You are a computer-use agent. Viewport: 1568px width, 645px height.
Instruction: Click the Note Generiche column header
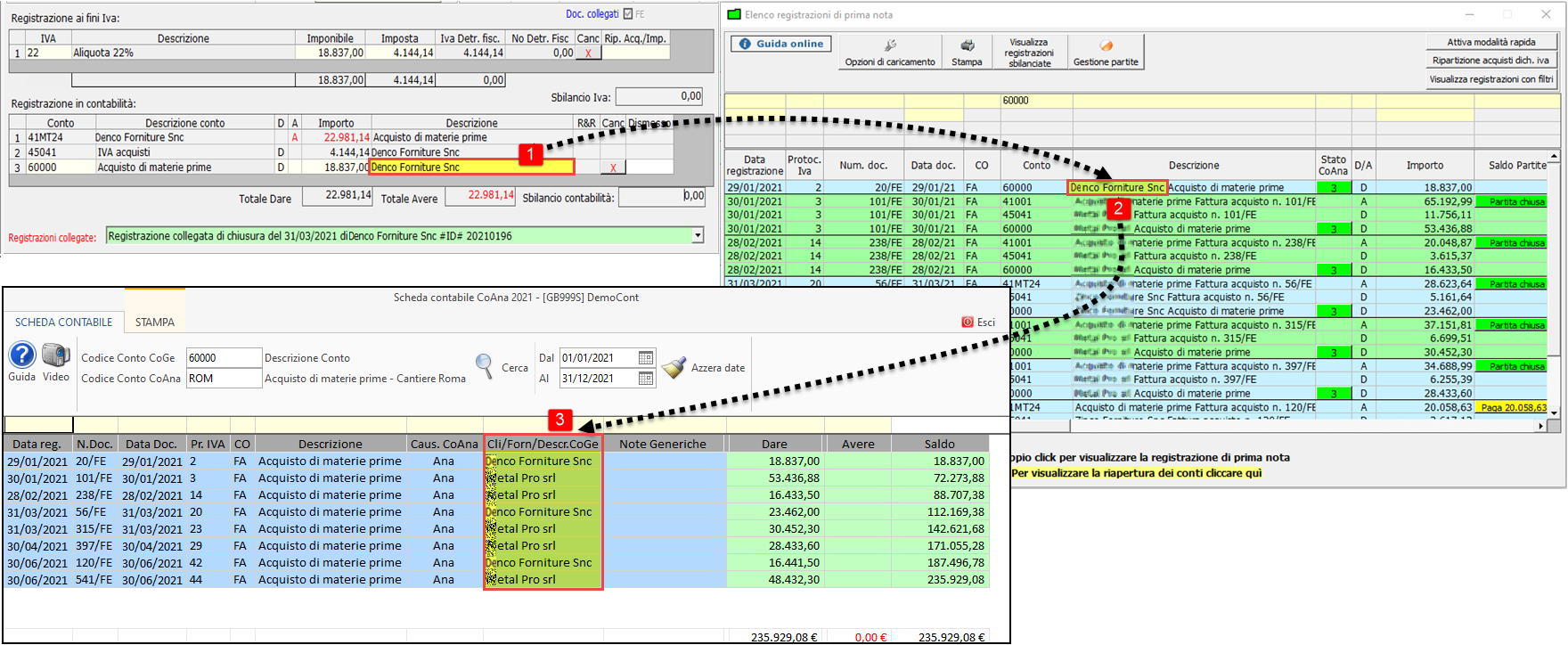[x=663, y=444]
